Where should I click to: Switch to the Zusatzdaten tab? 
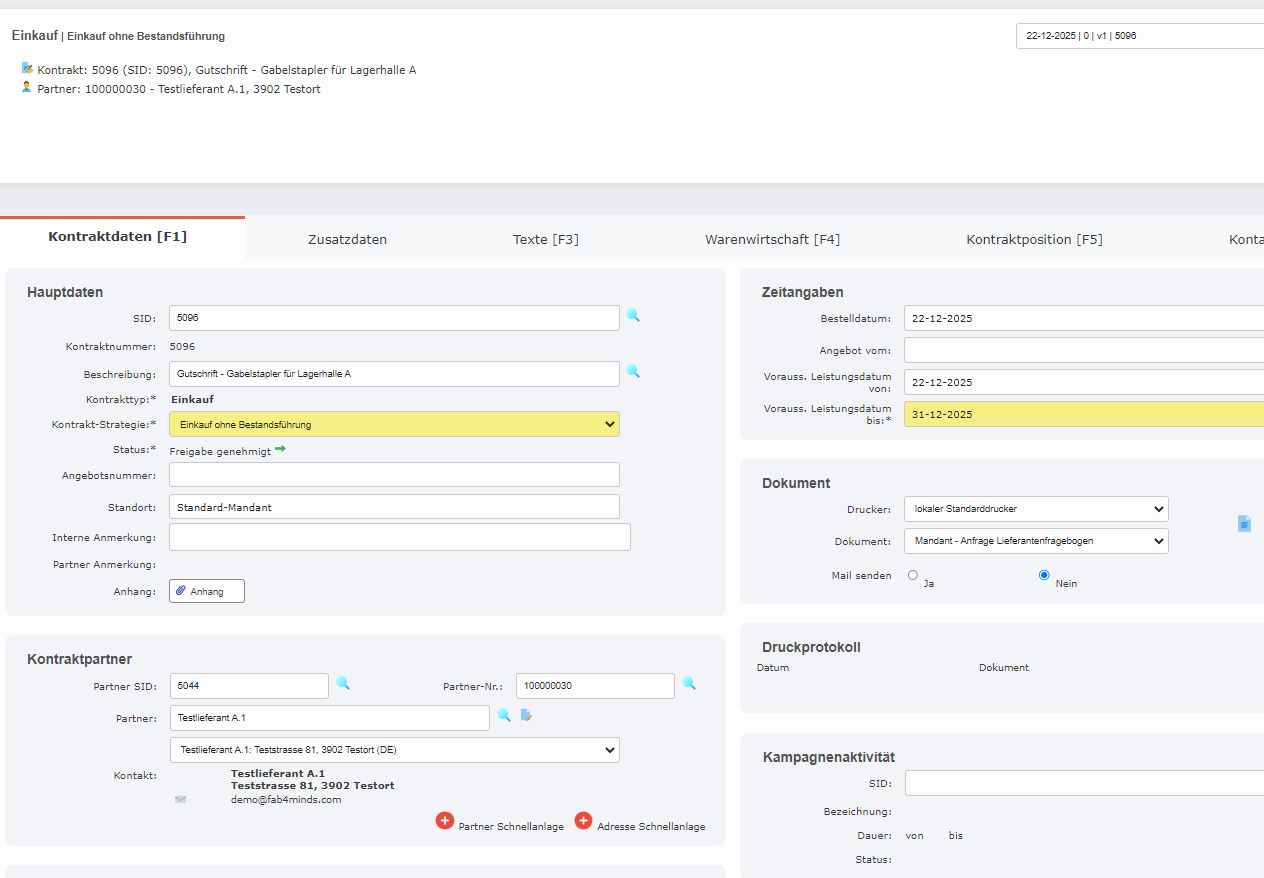(347, 239)
